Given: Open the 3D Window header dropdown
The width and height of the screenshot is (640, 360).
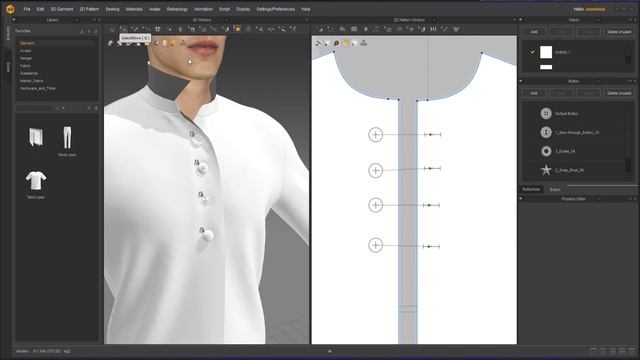Looking at the screenshot, I should [226, 20].
